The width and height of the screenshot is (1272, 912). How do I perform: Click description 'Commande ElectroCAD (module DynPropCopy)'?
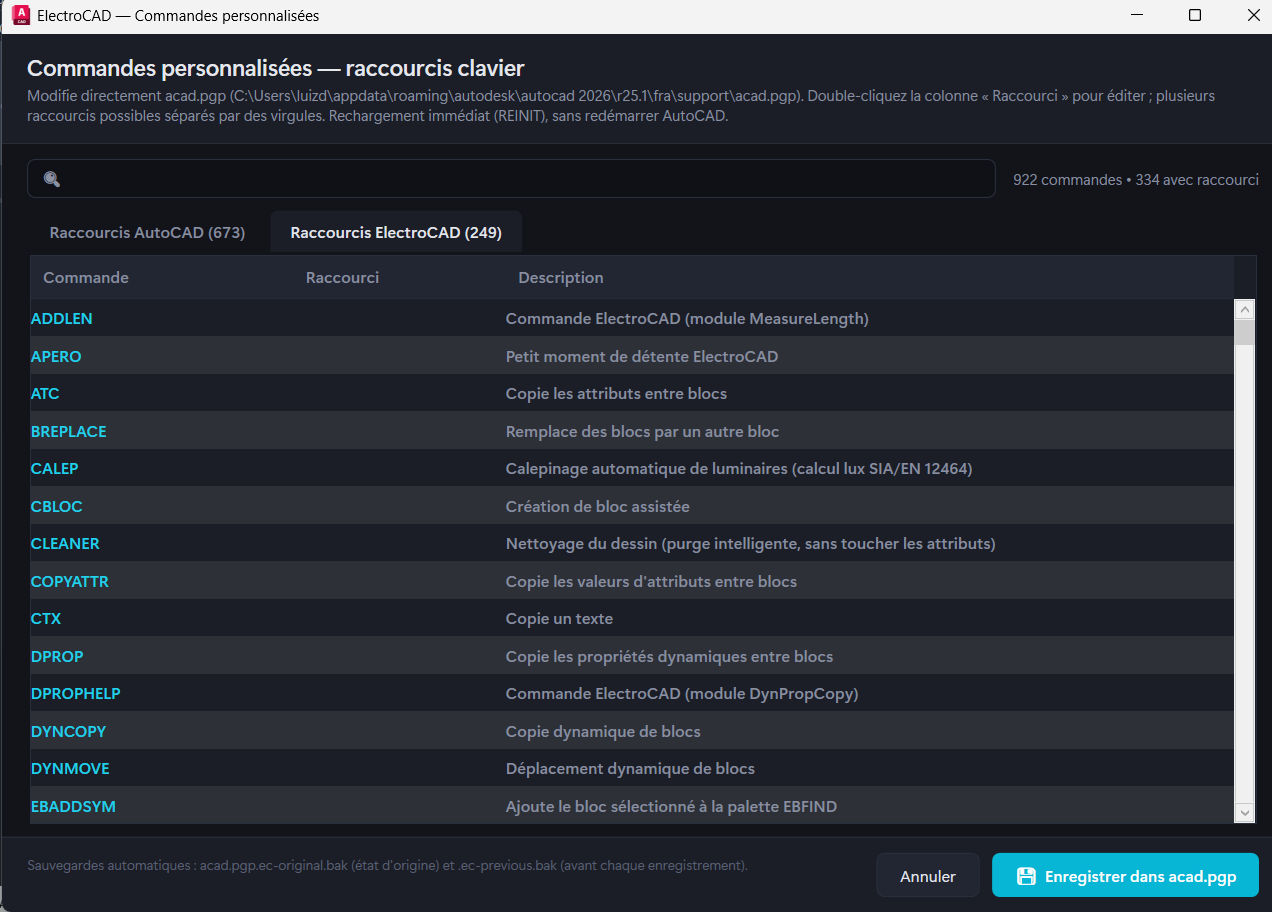click(x=682, y=694)
